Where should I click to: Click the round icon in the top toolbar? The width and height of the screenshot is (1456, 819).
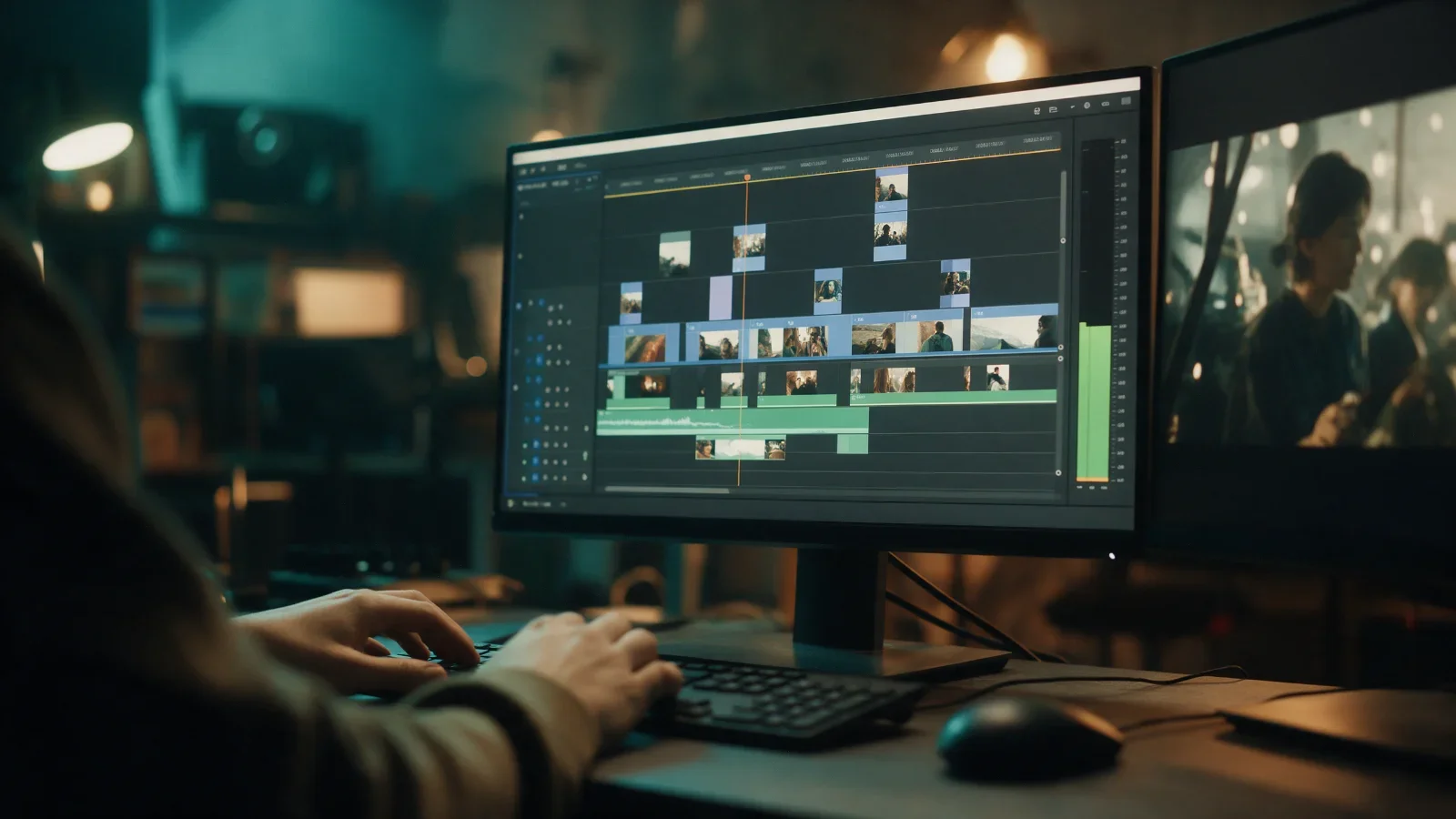coord(1087,106)
